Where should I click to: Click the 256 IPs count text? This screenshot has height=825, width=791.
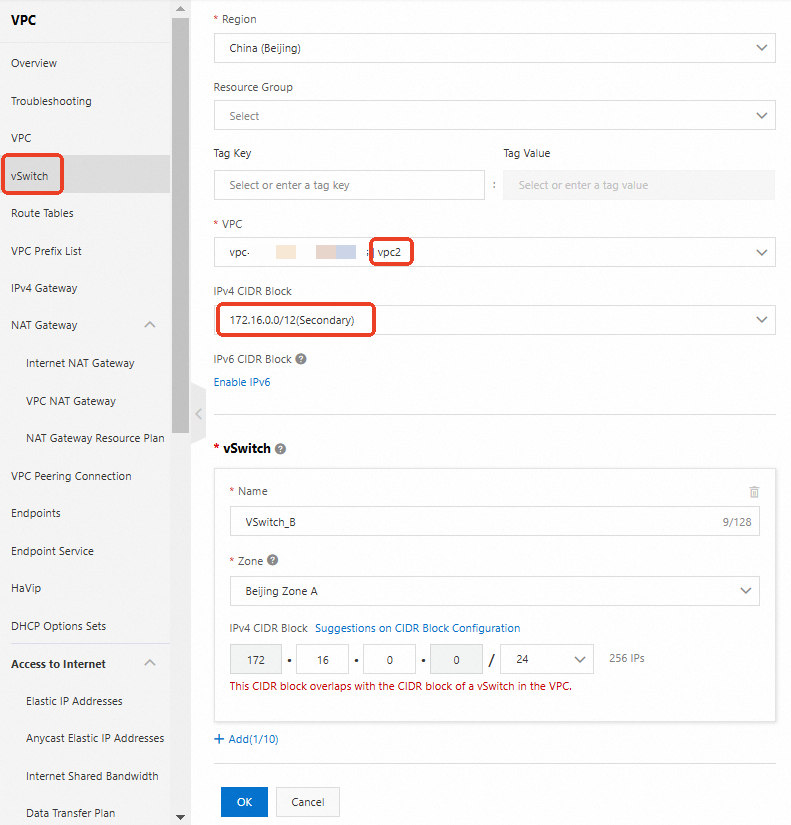(627, 658)
